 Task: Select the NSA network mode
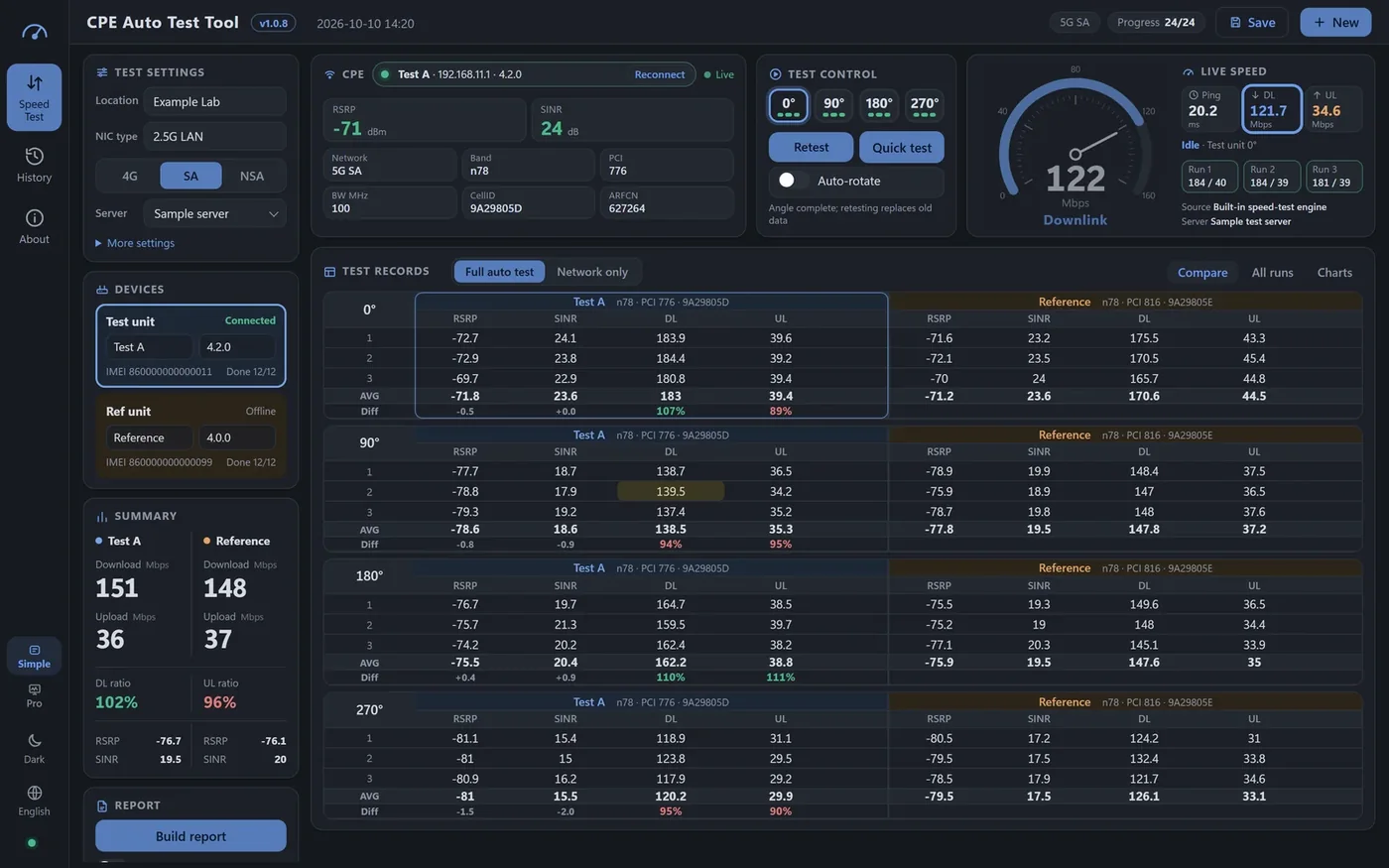(252, 176)
